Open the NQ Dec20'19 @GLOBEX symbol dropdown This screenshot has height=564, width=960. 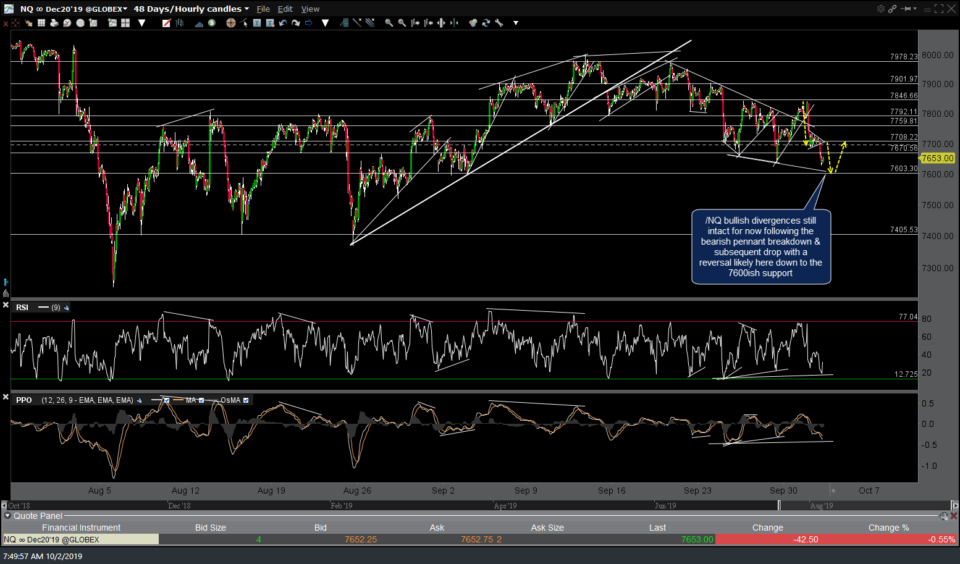click(73, 9)
